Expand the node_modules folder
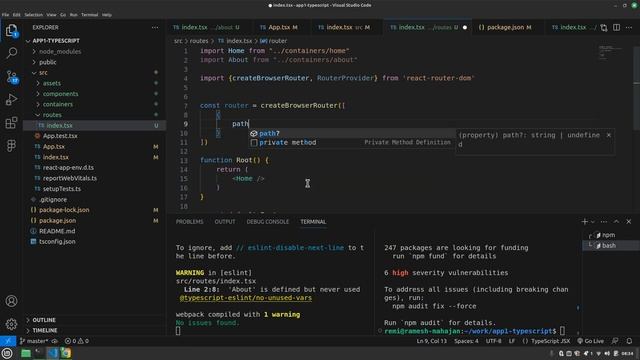This screenshot has width=640, height=360. [x=60, y=51]
